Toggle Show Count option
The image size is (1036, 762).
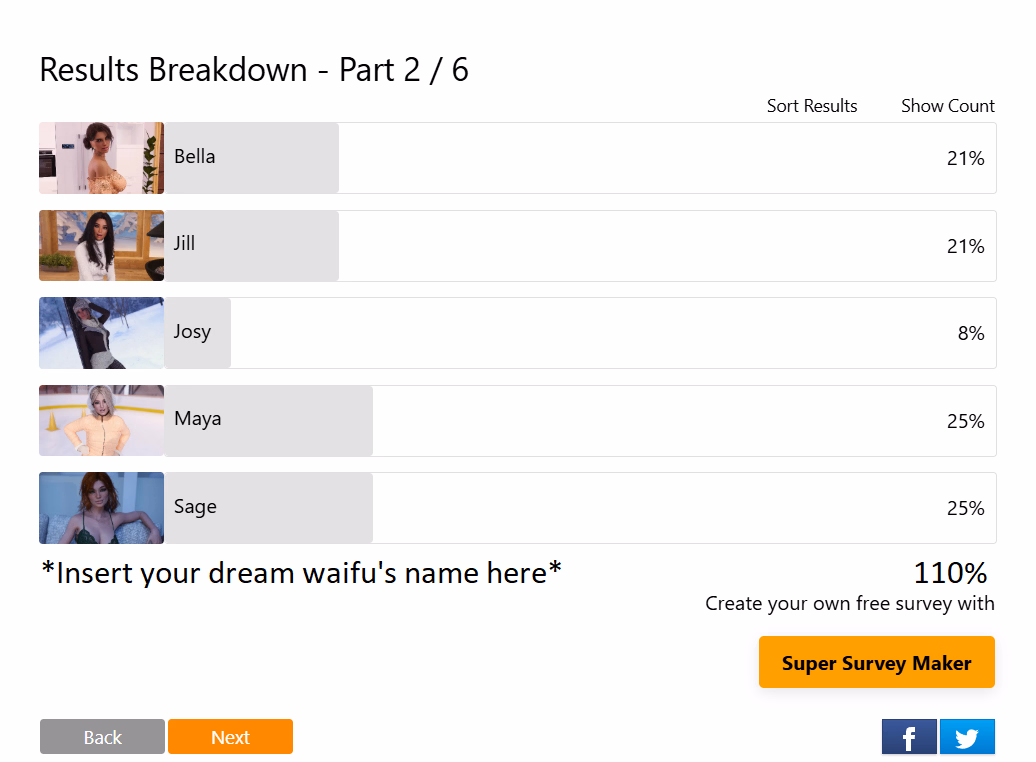tap(947, 106)
